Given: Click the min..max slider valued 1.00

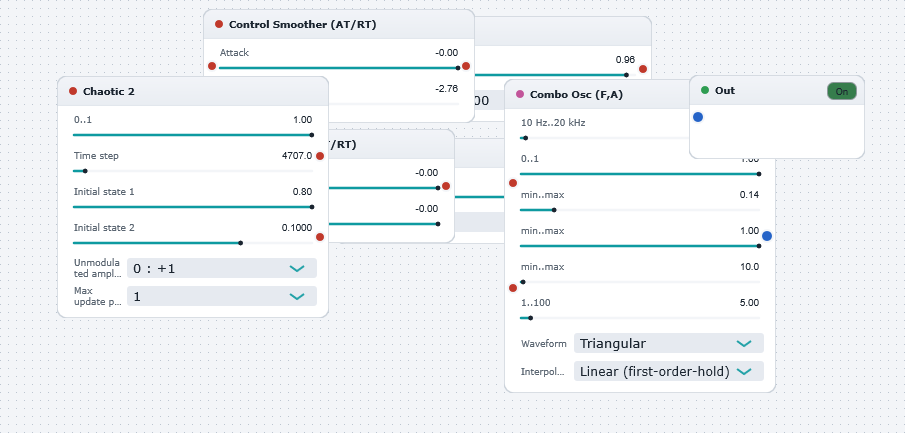Looking at the screenshot, I should pos(640,246).
